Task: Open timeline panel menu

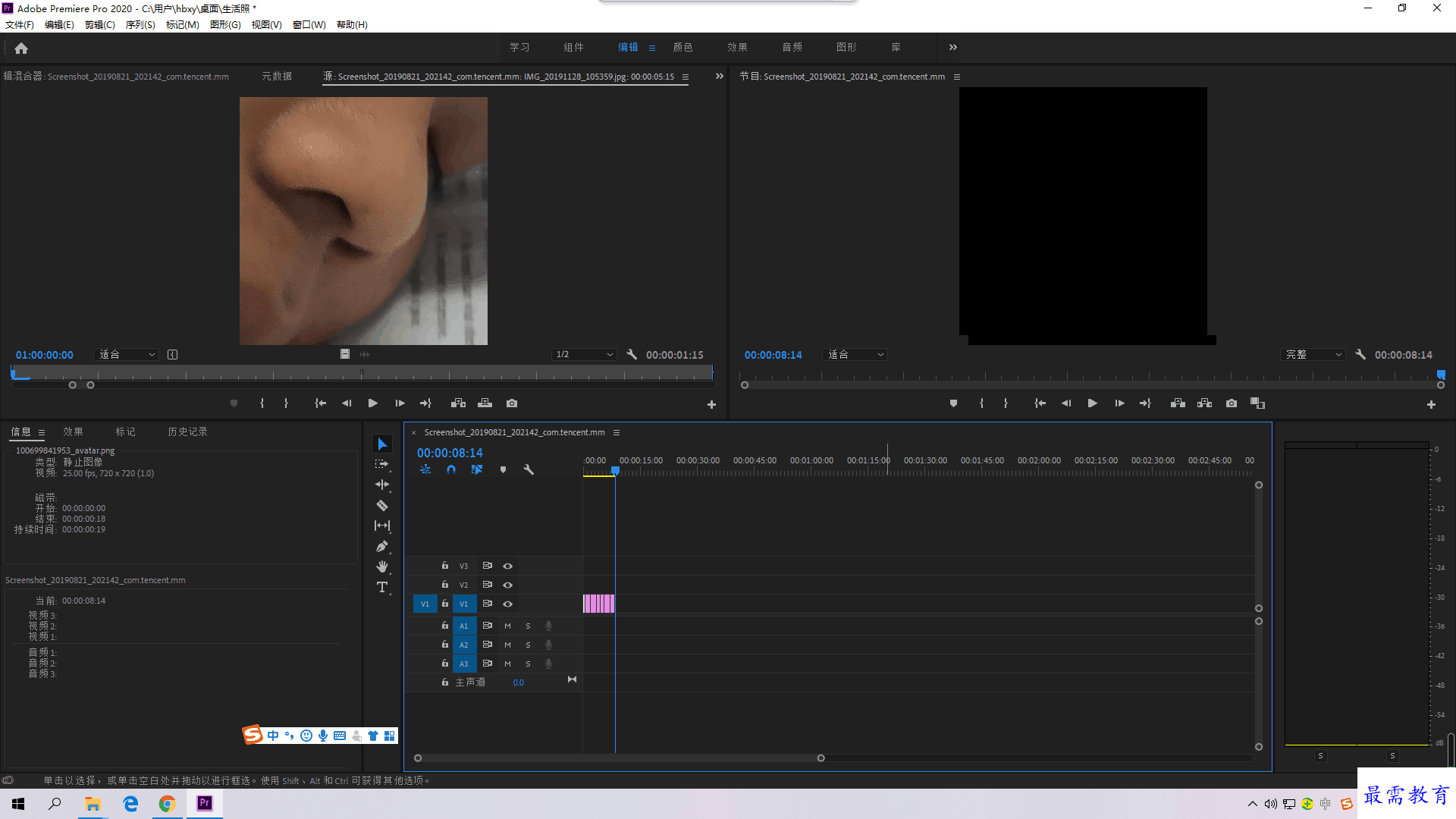Action: pyautogui.click(x=617, y=432)
